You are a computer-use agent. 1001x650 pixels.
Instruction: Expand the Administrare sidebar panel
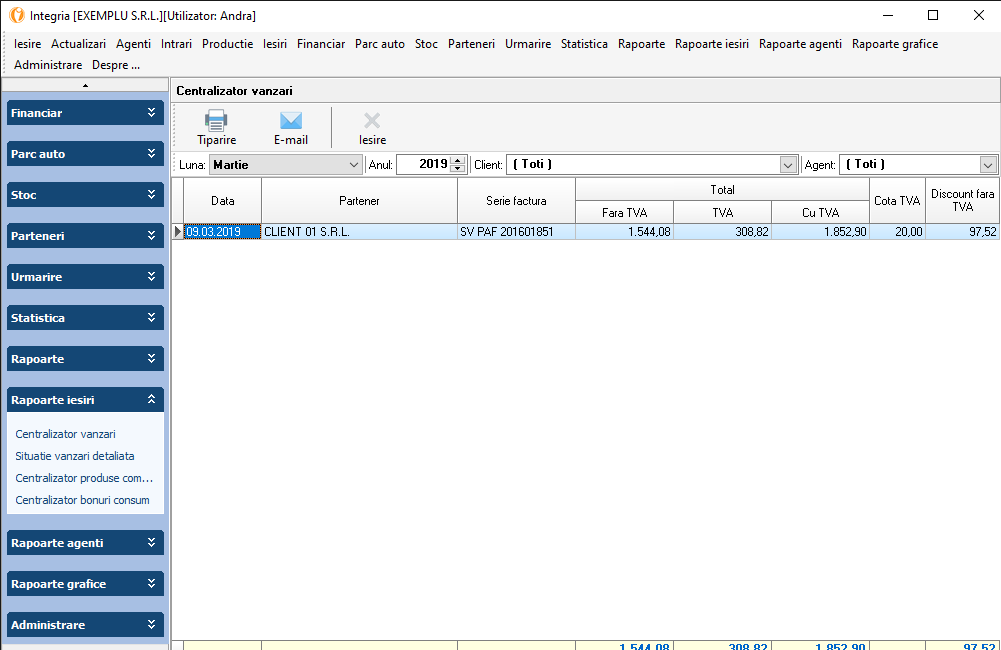[x=151, y=625]
